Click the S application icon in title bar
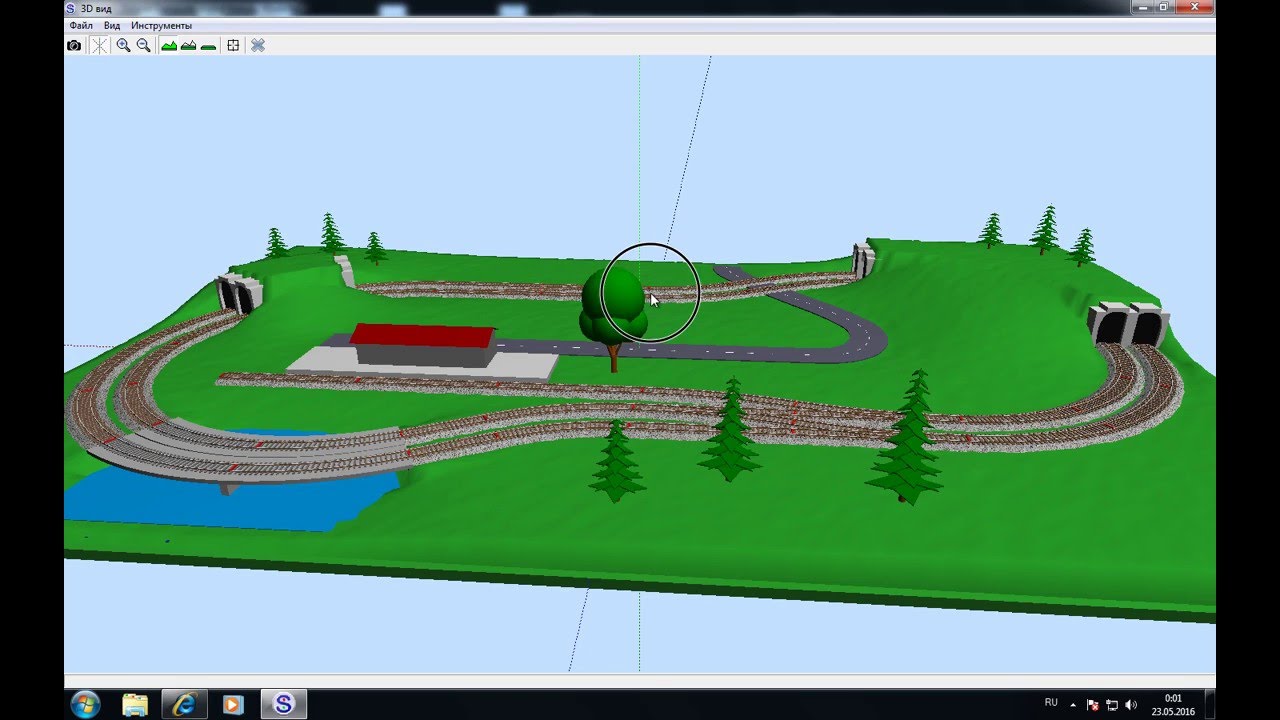Image resolution: width=1280 pixels, height=720 pixels. [70, 8]
